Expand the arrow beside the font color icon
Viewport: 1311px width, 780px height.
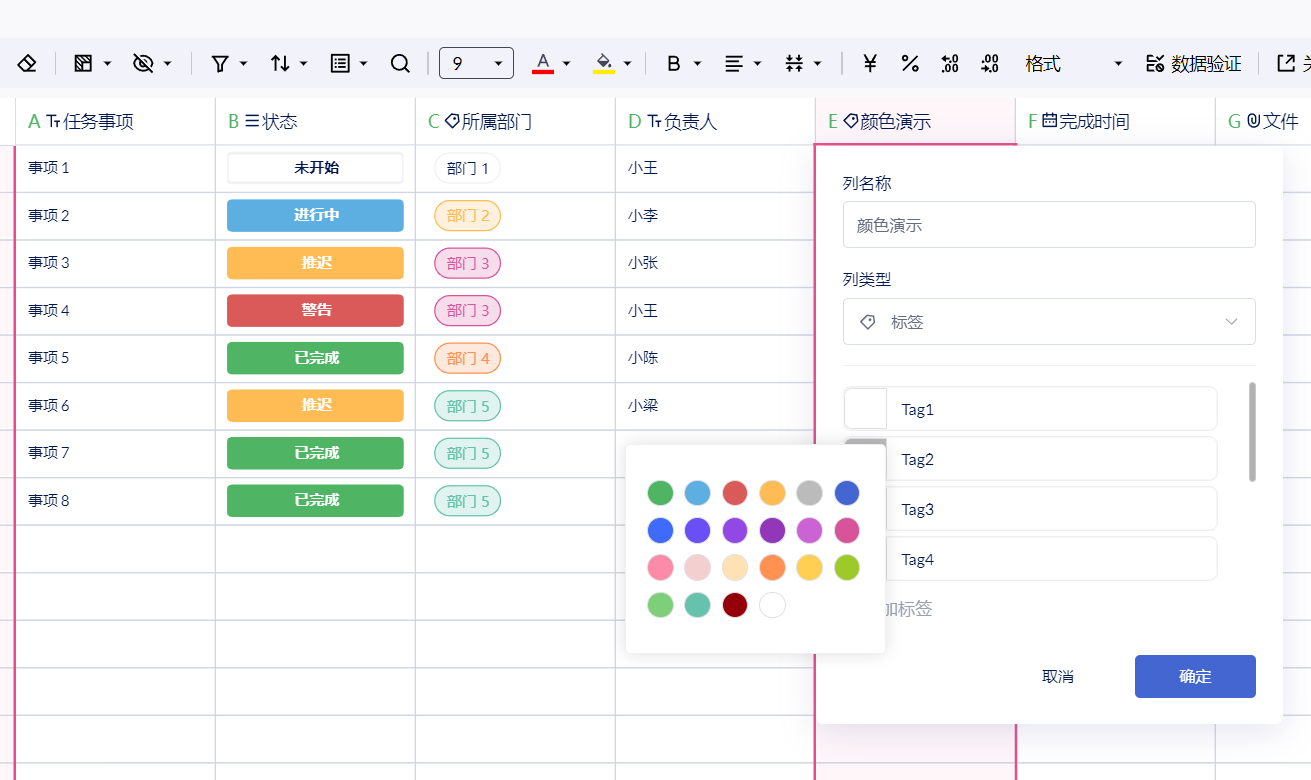(x=567, y=63)
